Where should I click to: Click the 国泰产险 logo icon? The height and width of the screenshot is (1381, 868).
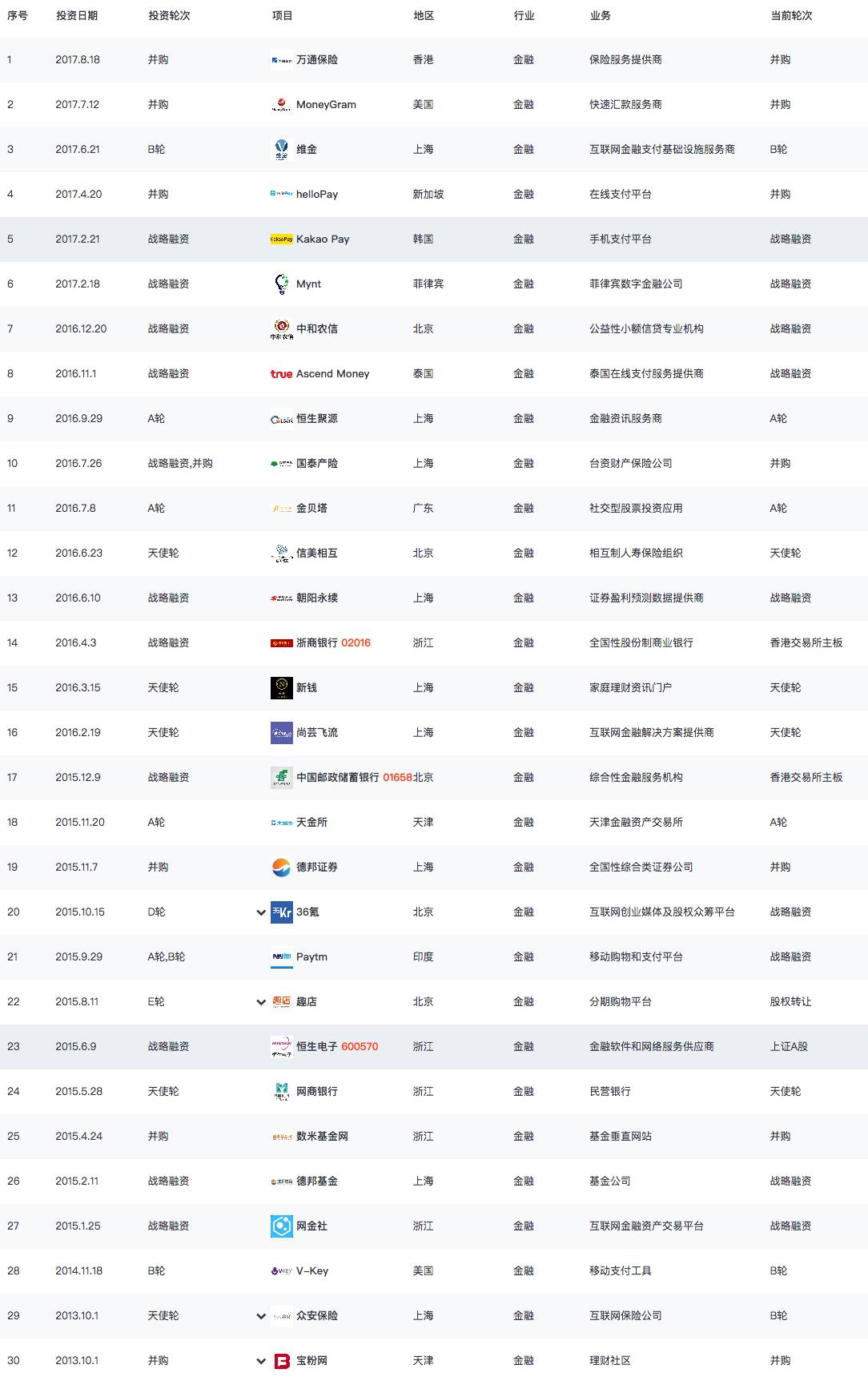[x=281, y=464]
